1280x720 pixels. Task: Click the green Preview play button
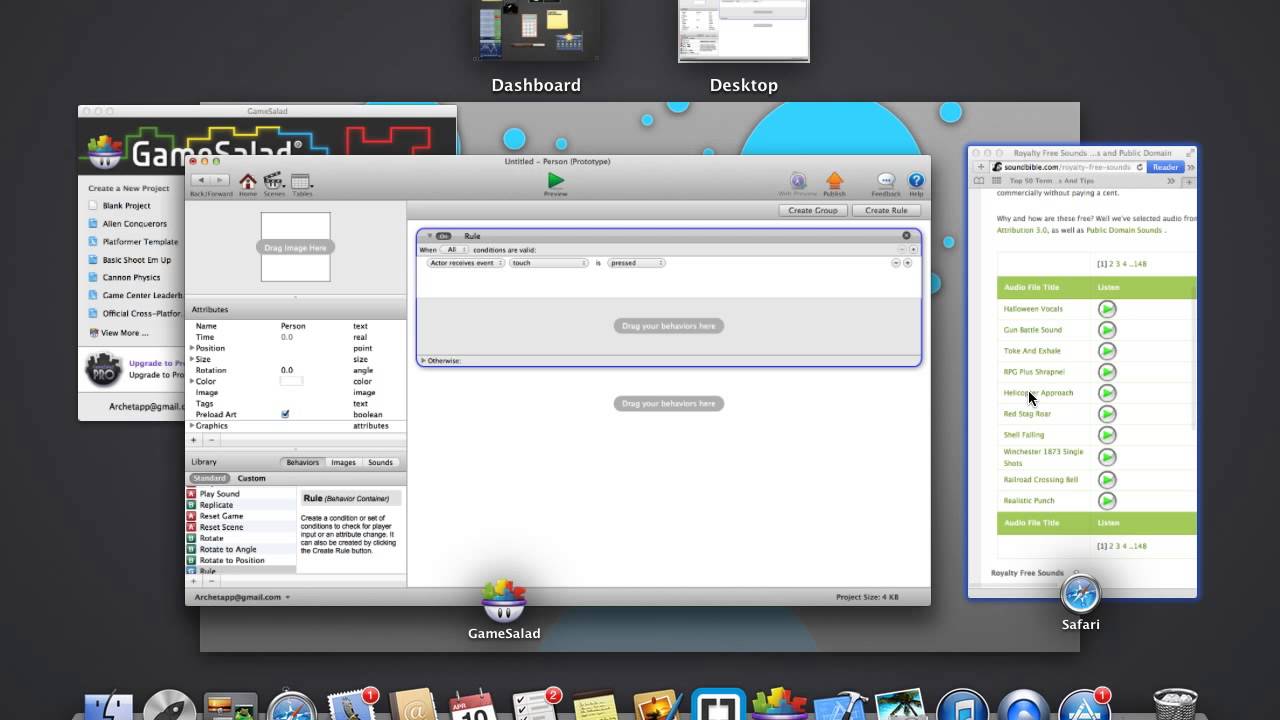pyautogui.click(x=555, y=180)
